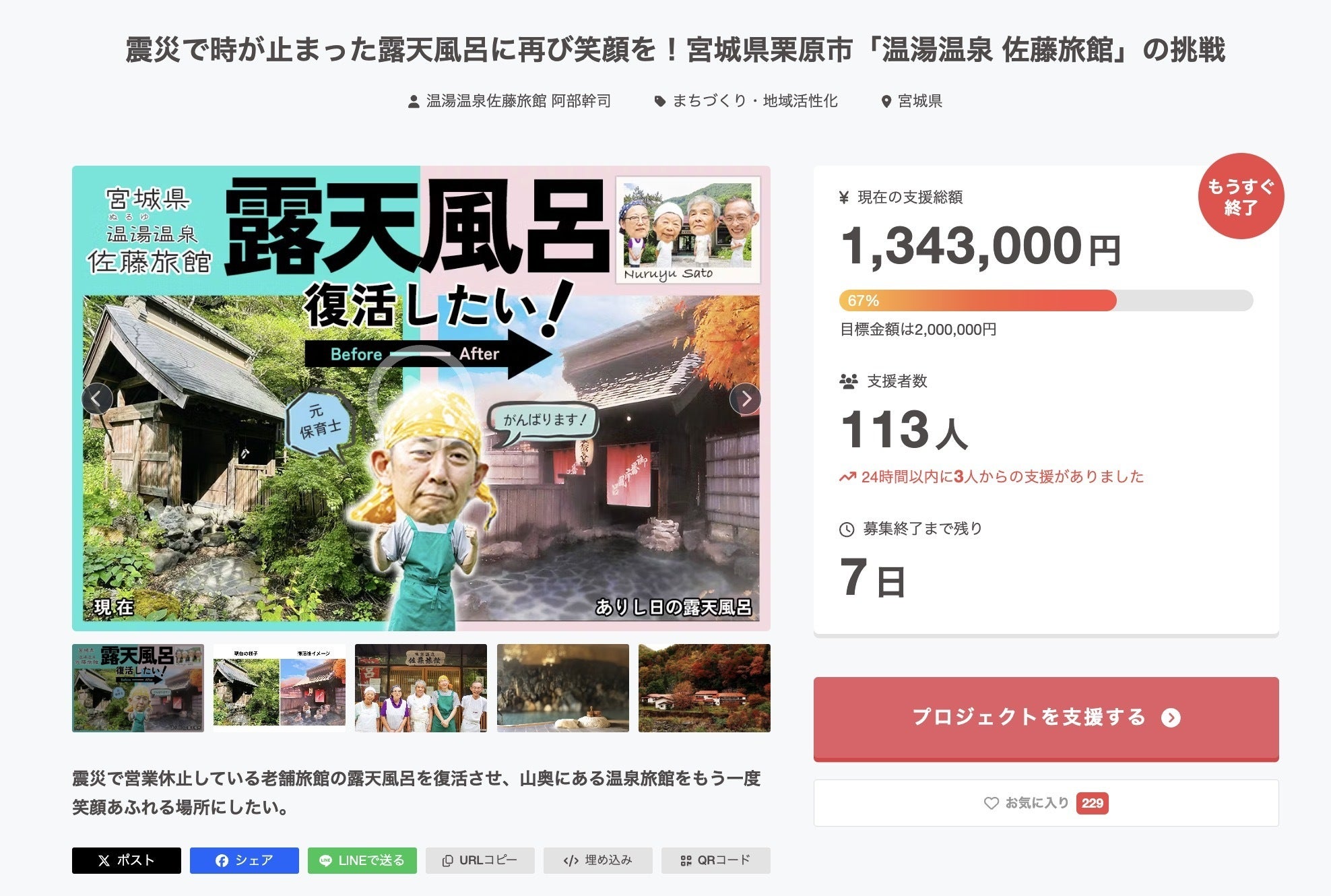Support the project via プロジェクトを支援する
The image size is (1331, 896).
[1046, 718]
